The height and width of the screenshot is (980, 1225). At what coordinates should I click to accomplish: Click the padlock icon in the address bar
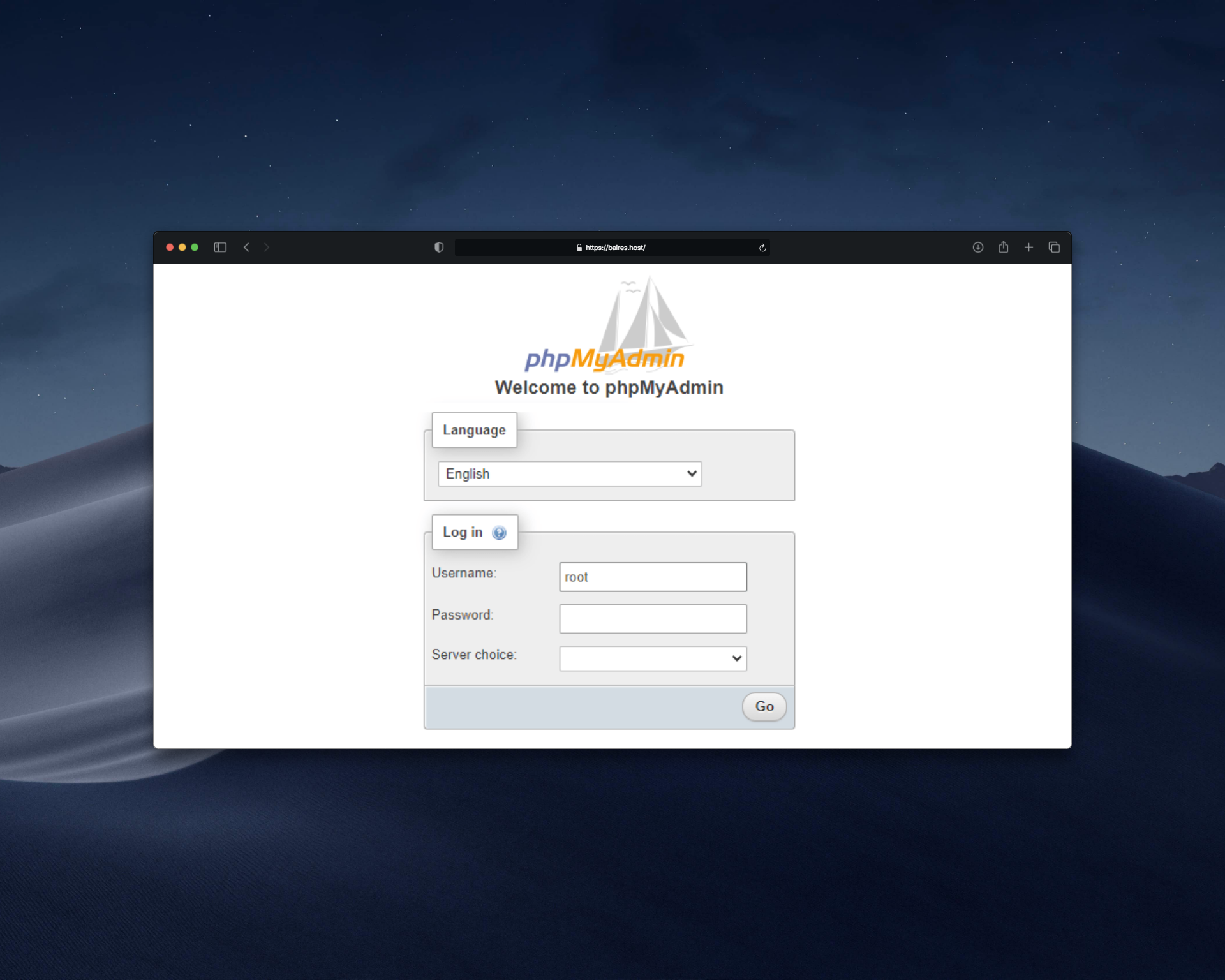579,248
